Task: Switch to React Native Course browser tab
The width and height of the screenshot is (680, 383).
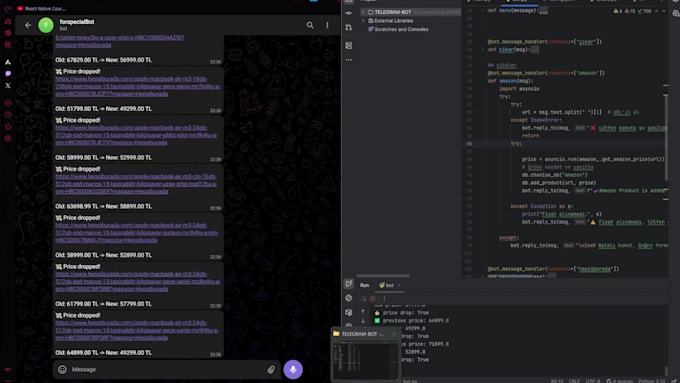Action: pos(41,8)
